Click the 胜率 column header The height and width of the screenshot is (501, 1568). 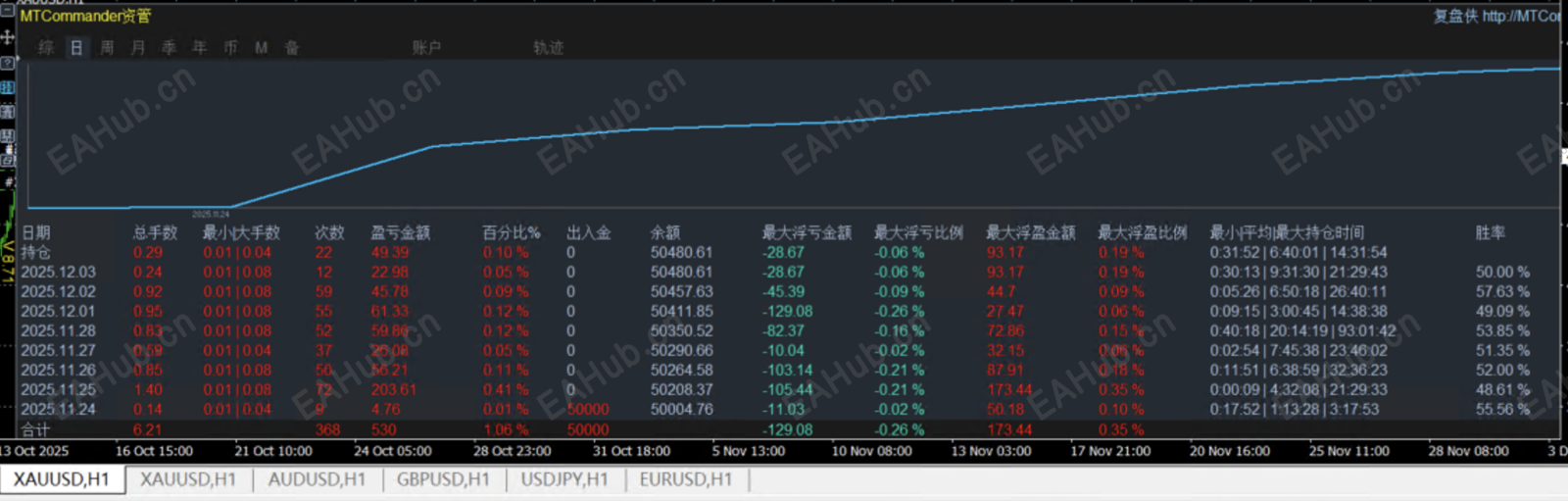pyautogui.click(x=1491, y=232)
